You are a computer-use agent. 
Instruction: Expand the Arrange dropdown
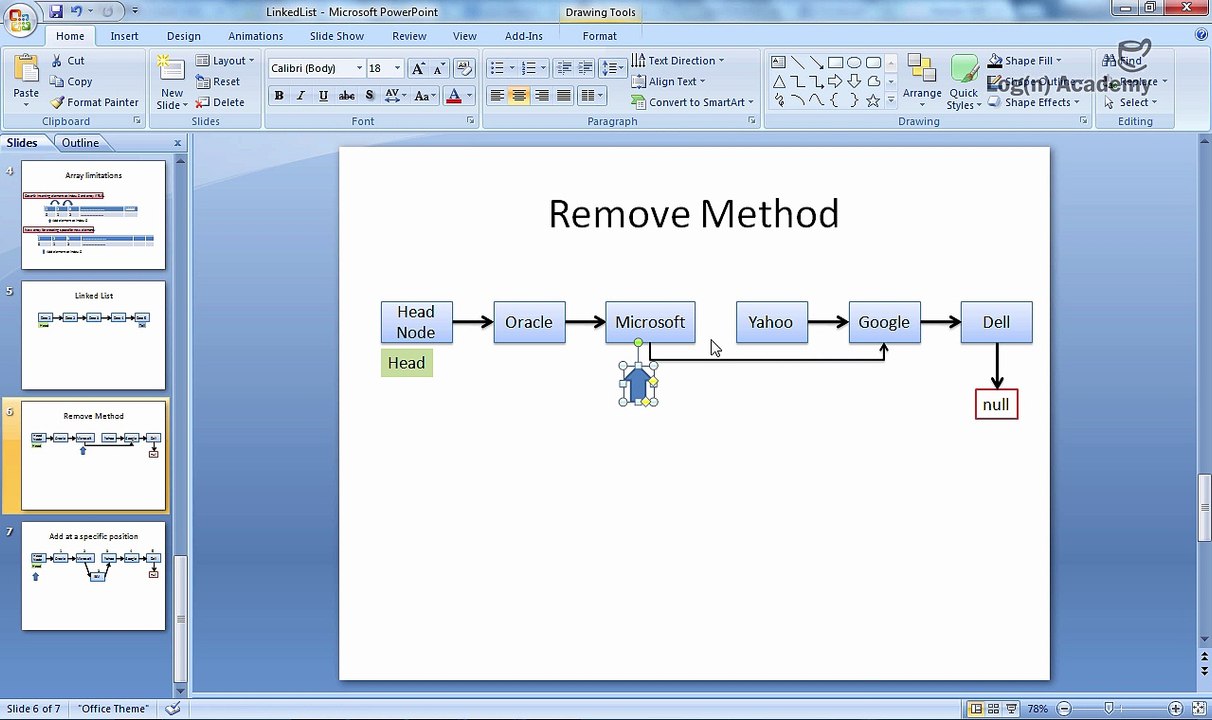point(922,80)
